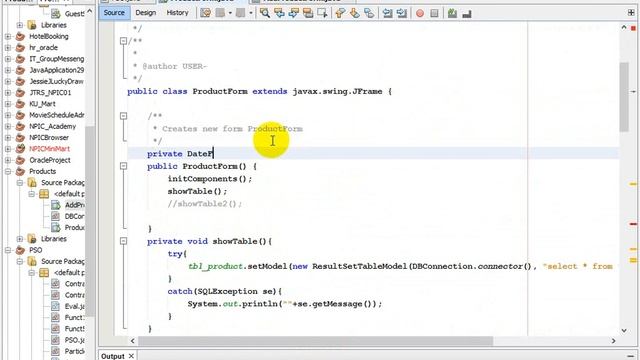Find the previous occurrence via toolbar icon
Screen dimensions: 640x360
click(x=279, y=13)
